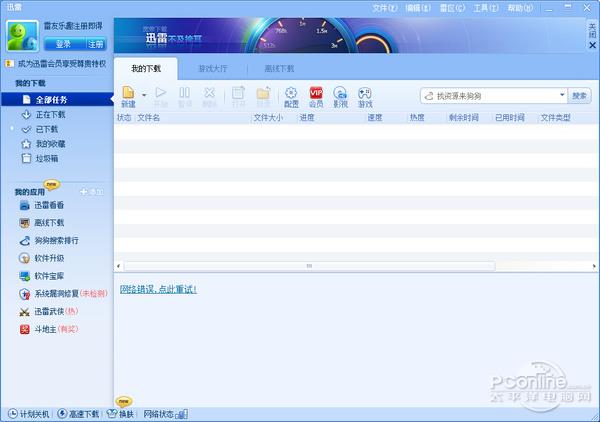Open the 编辑 menu
This screenshot has height=422, width=600.
tap(418, 8)
